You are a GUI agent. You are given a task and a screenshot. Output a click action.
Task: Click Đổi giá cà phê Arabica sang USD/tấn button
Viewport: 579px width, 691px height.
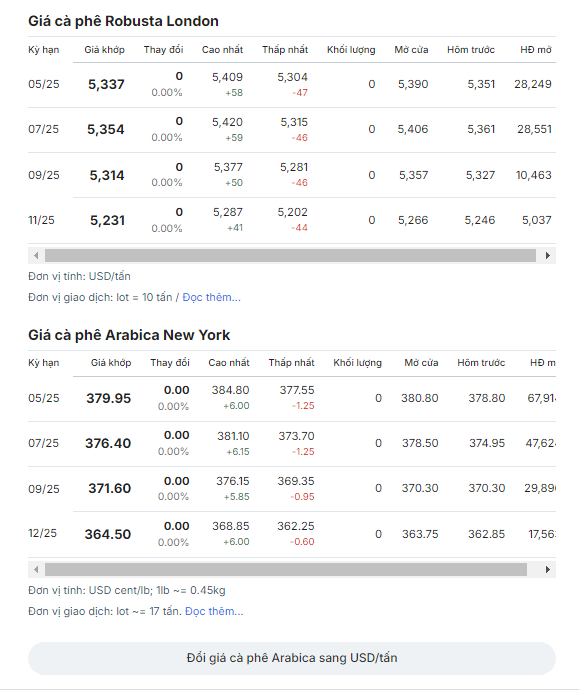[x=292, y=658]
